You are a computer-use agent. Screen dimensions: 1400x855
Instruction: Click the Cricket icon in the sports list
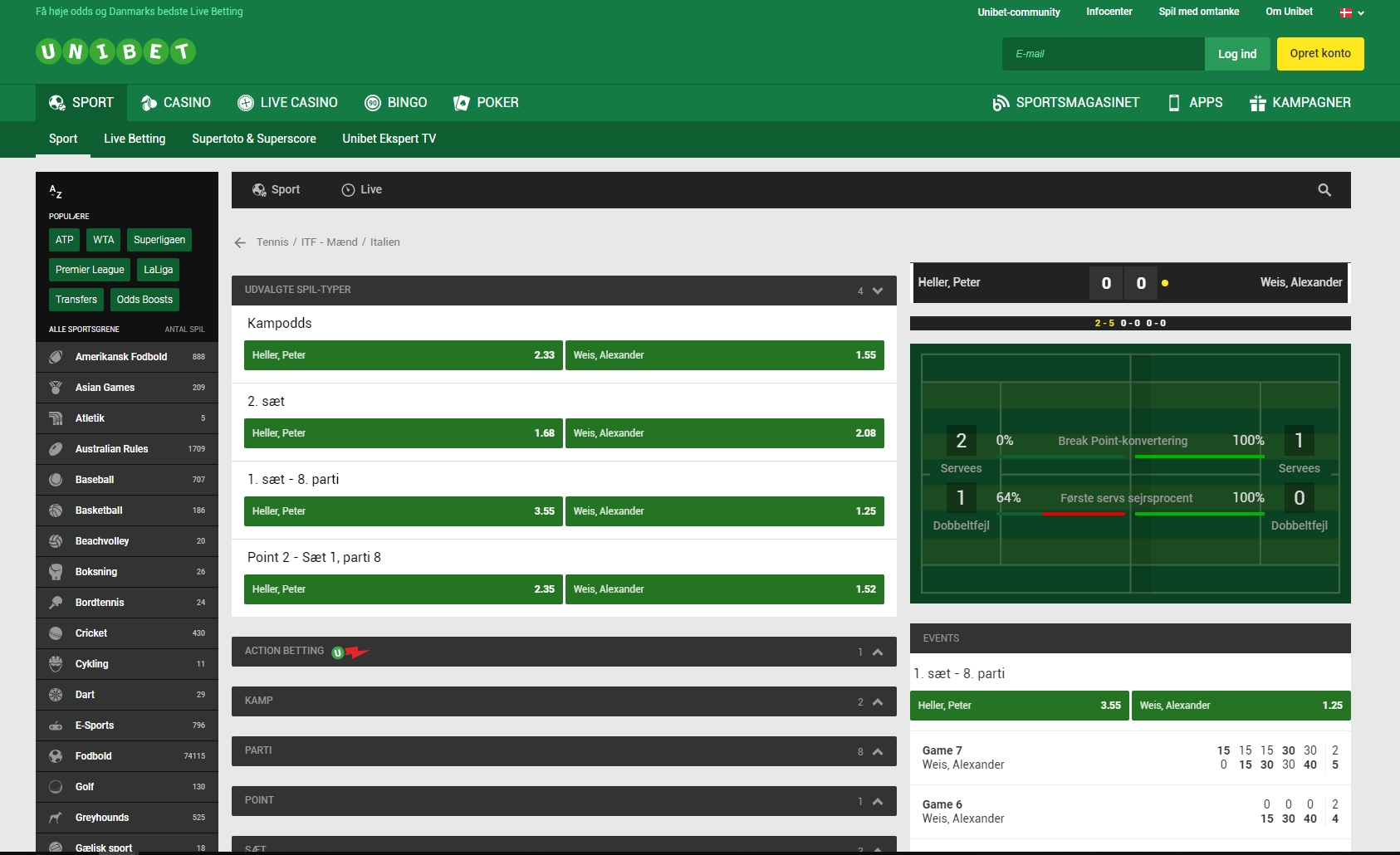(x=56, y=633)
